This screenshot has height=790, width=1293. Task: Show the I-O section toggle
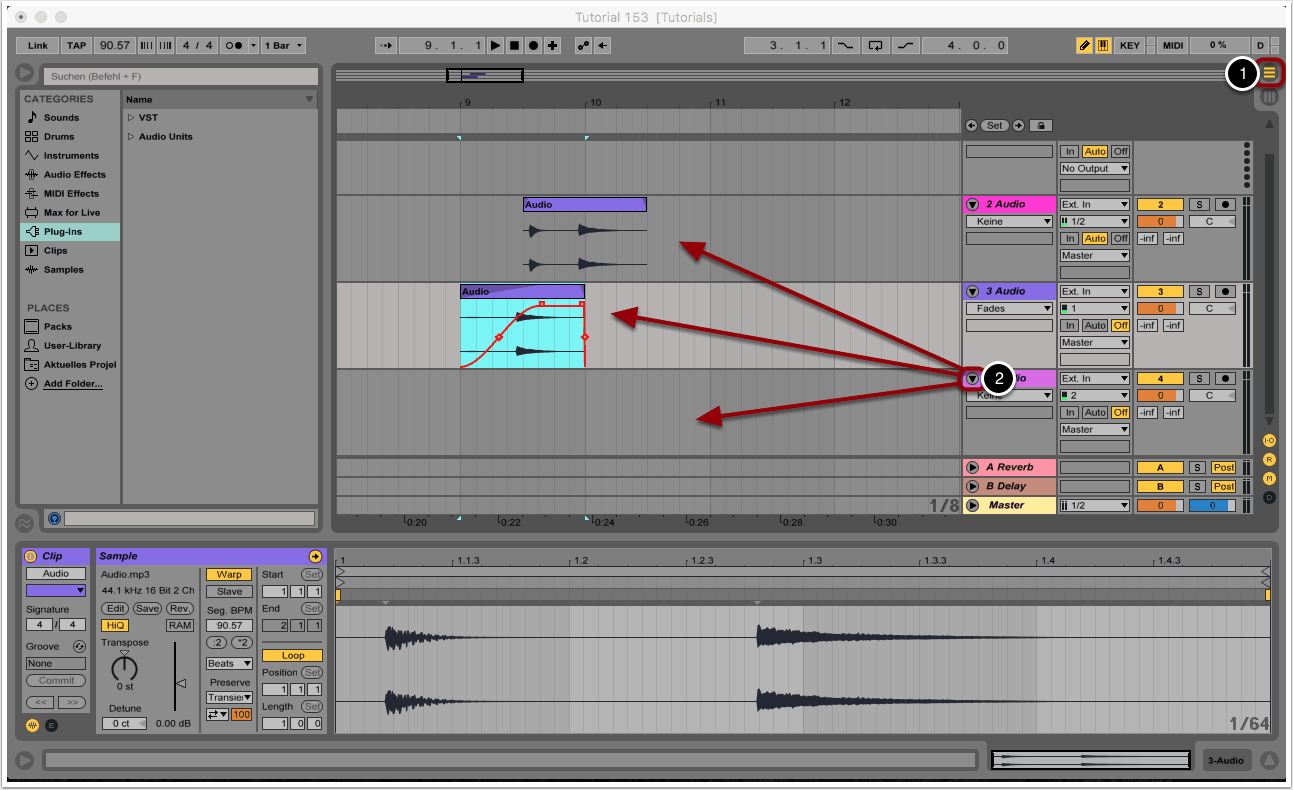(x=1270, y=440)
